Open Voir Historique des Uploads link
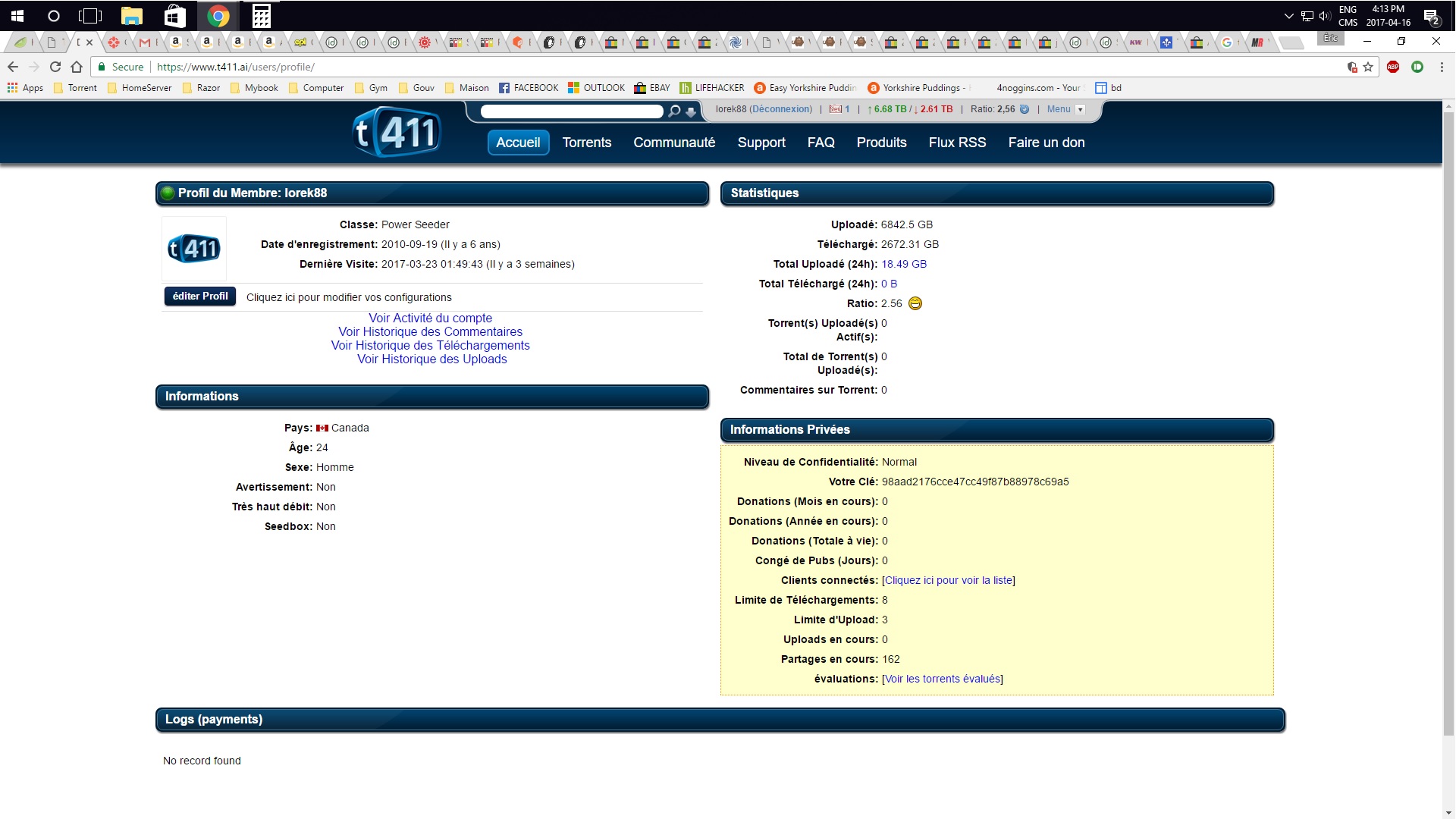This screenshot has width=1456, height=819. pos(431,359)
